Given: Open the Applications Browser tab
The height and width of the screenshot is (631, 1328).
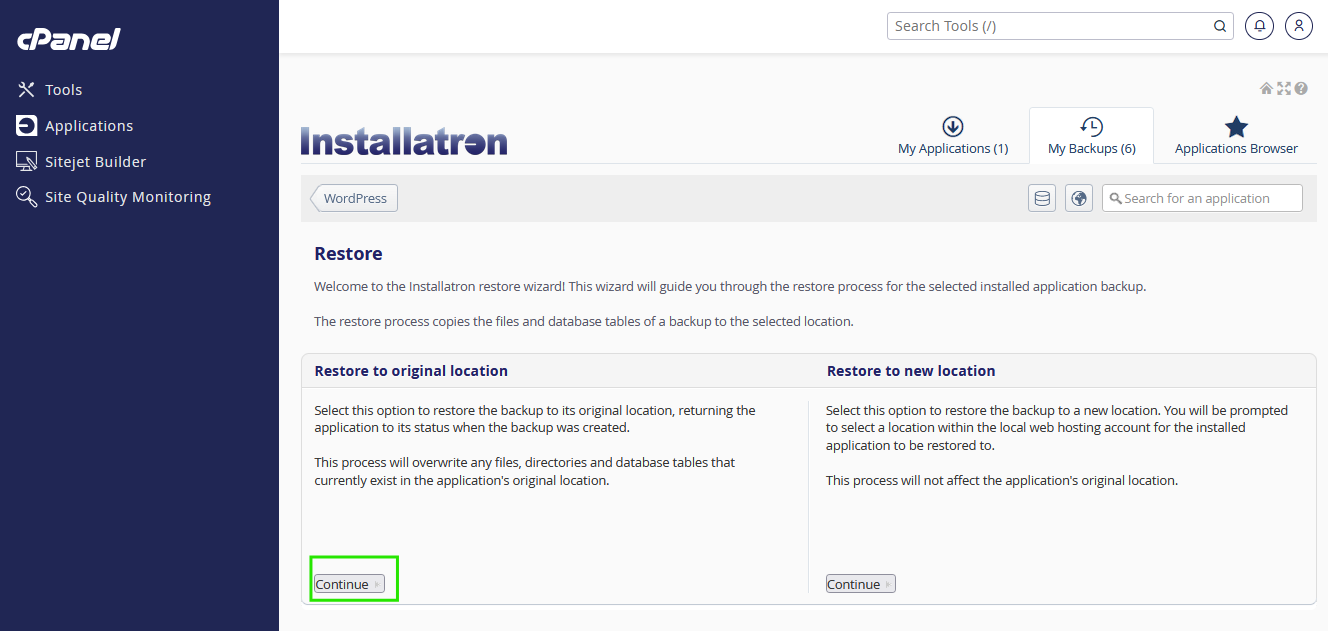Looking at the screenshot, I should point(1236,137).
